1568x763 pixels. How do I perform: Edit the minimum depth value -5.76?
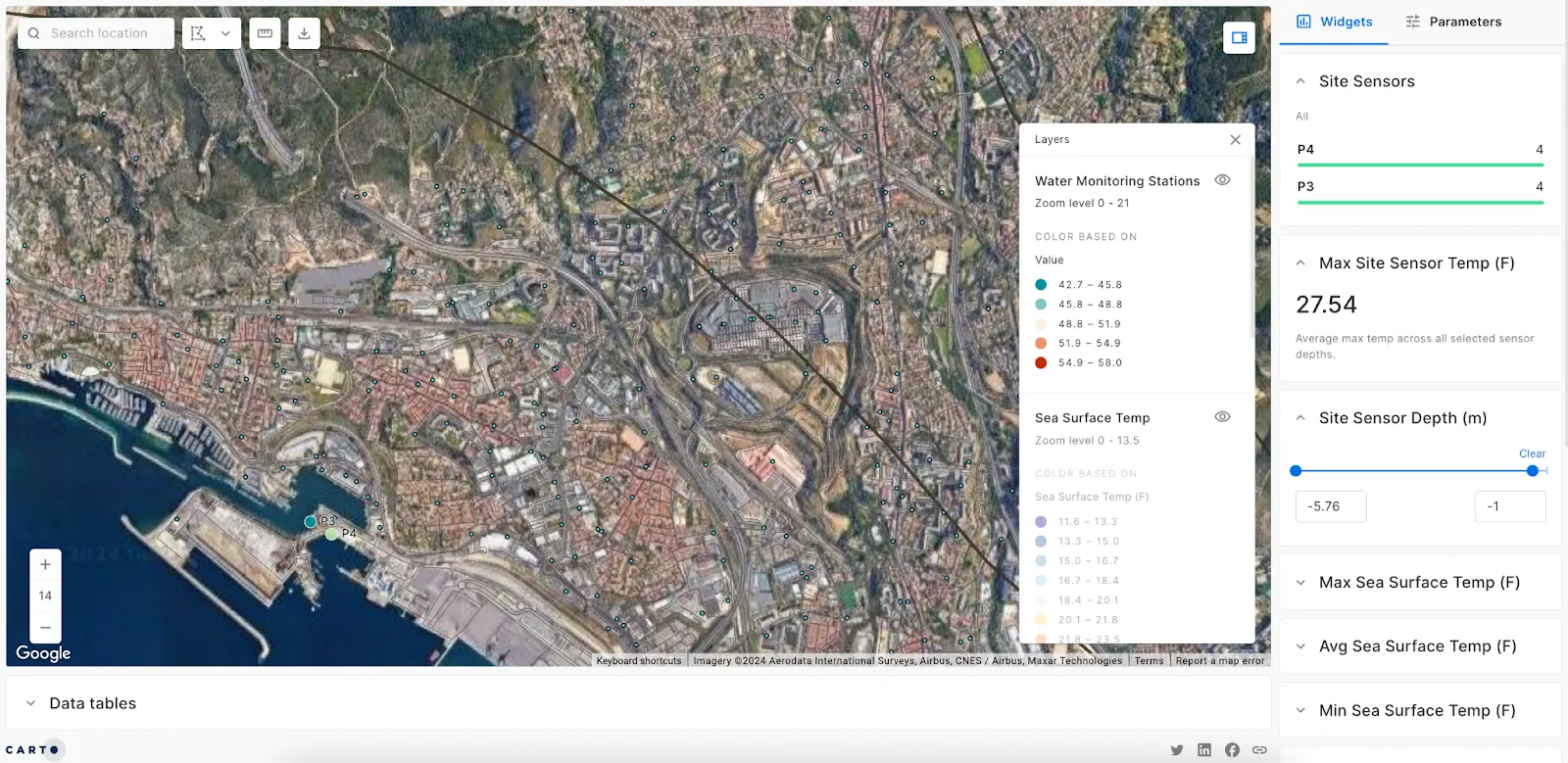[x=1331, y=506]
